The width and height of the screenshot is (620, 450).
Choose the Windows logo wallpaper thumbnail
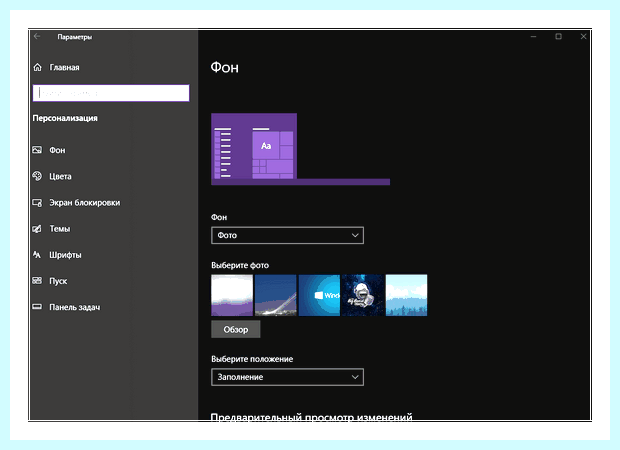319,295
